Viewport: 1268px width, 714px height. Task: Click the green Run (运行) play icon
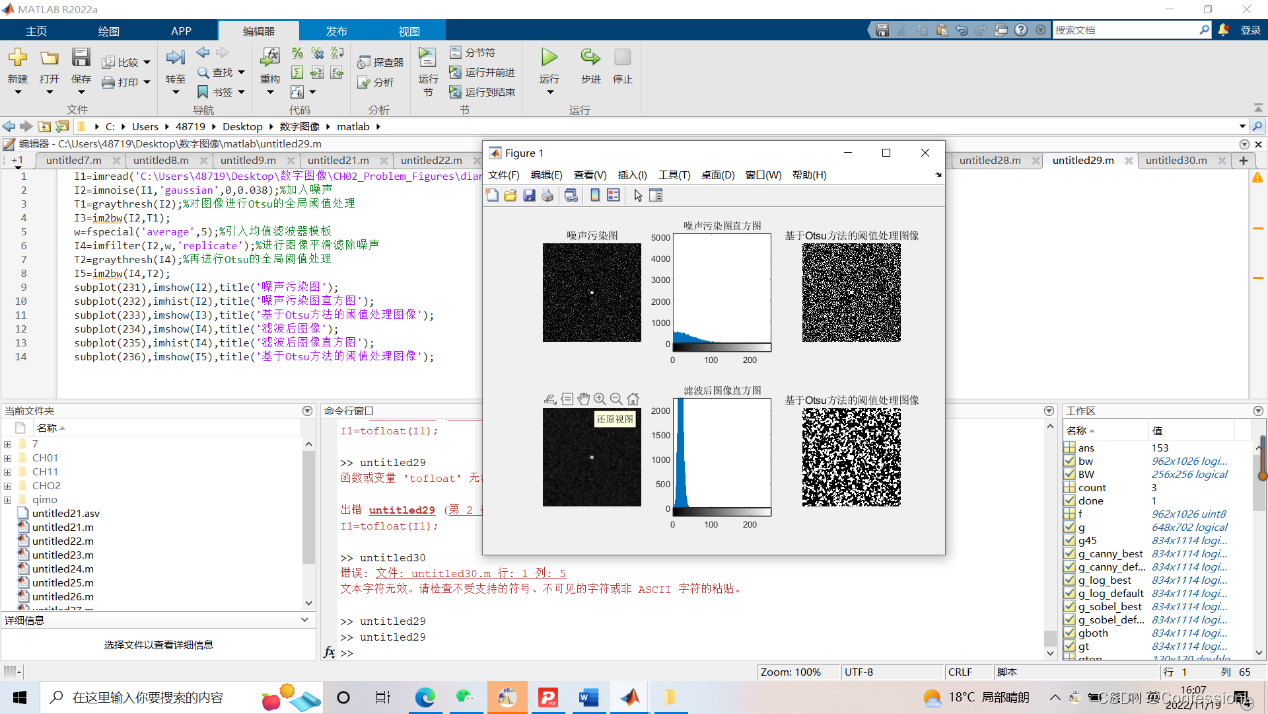click(x=549, y=57)
